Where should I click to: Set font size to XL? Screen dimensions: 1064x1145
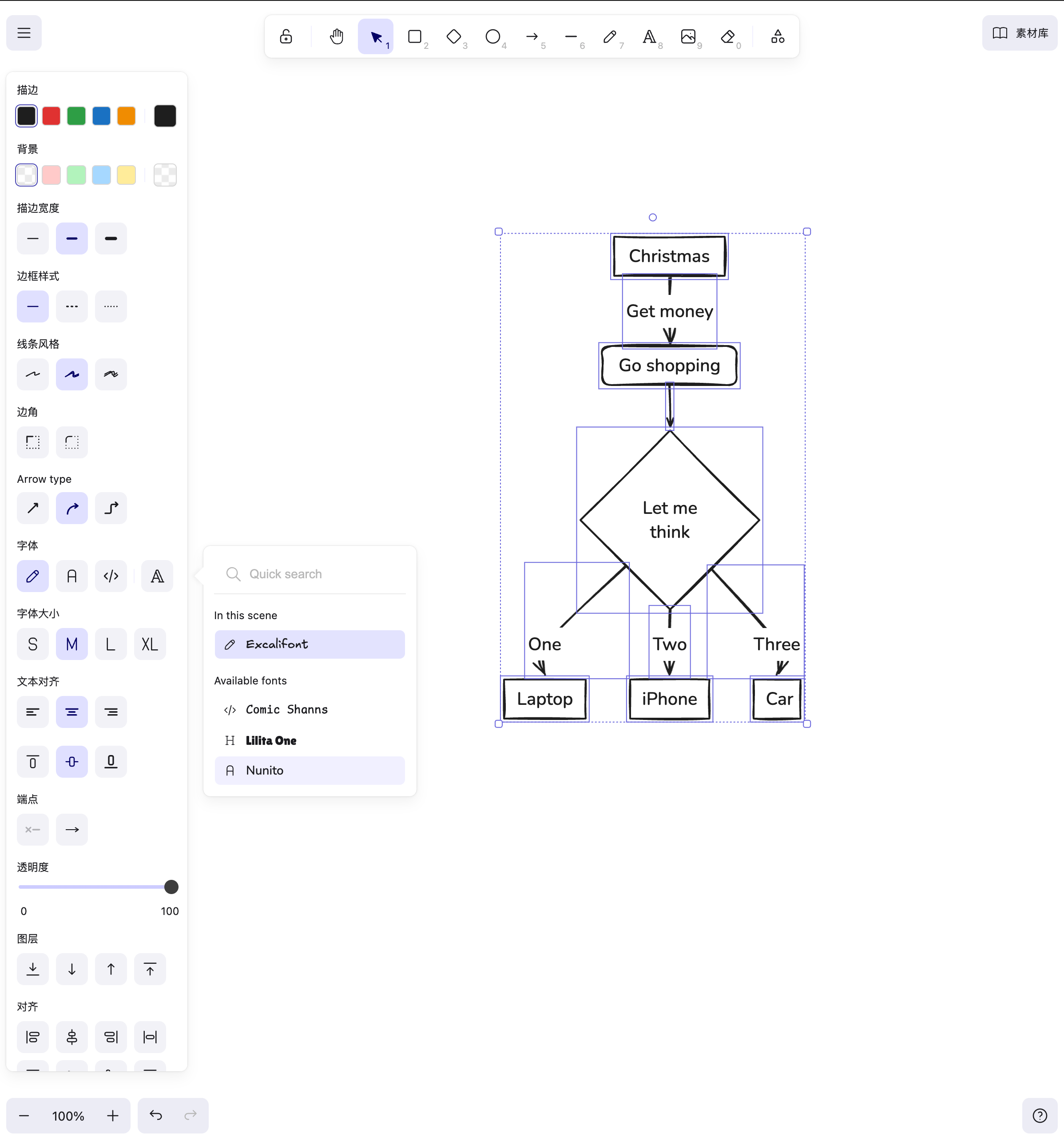(150, 644)
